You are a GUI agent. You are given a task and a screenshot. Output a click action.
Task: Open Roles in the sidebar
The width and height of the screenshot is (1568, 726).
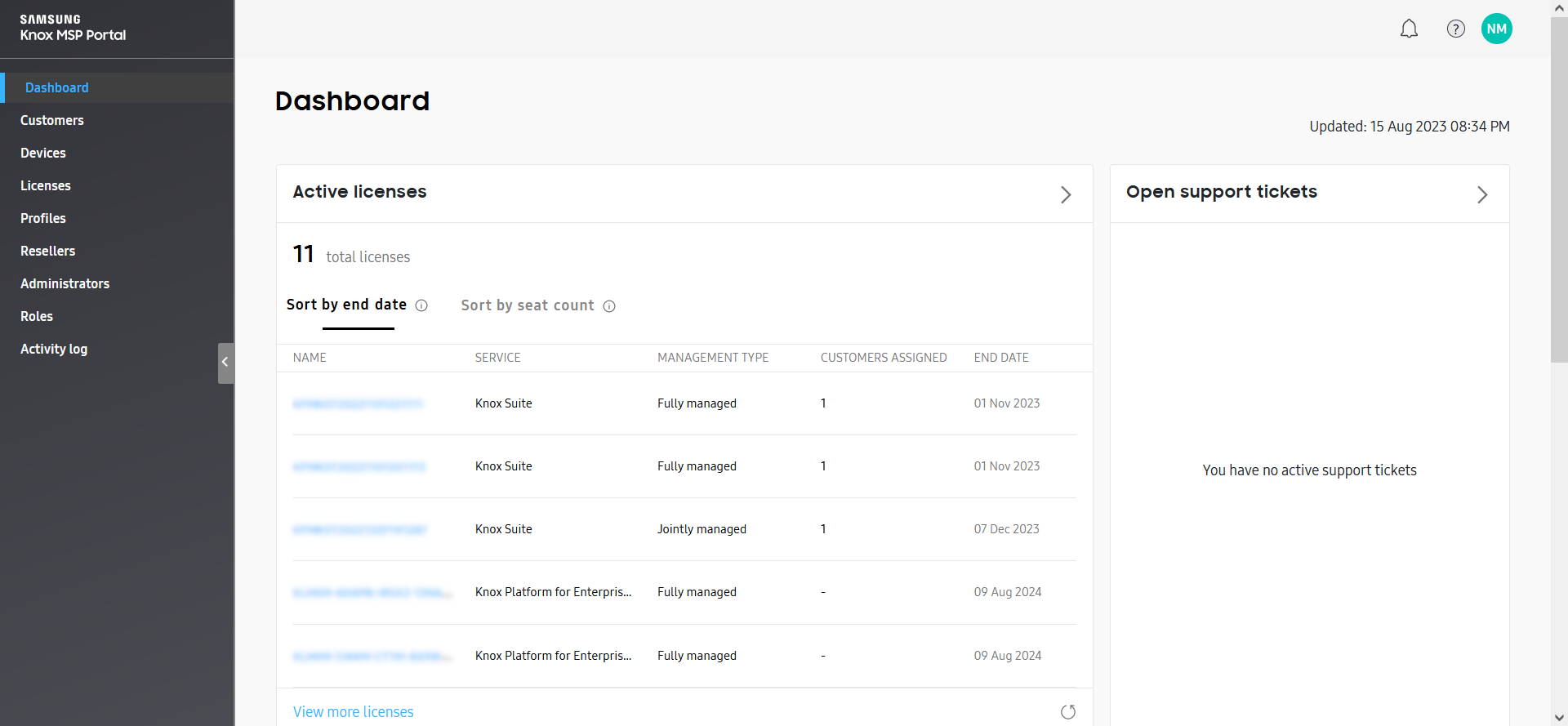37,316
